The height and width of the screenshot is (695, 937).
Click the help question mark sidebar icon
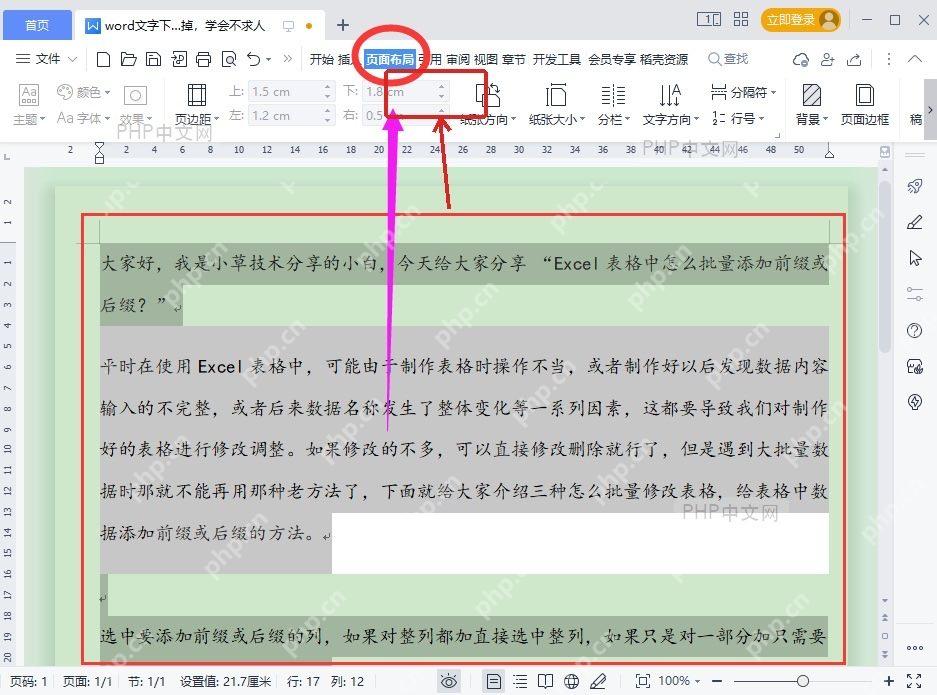tap(914, 330)
